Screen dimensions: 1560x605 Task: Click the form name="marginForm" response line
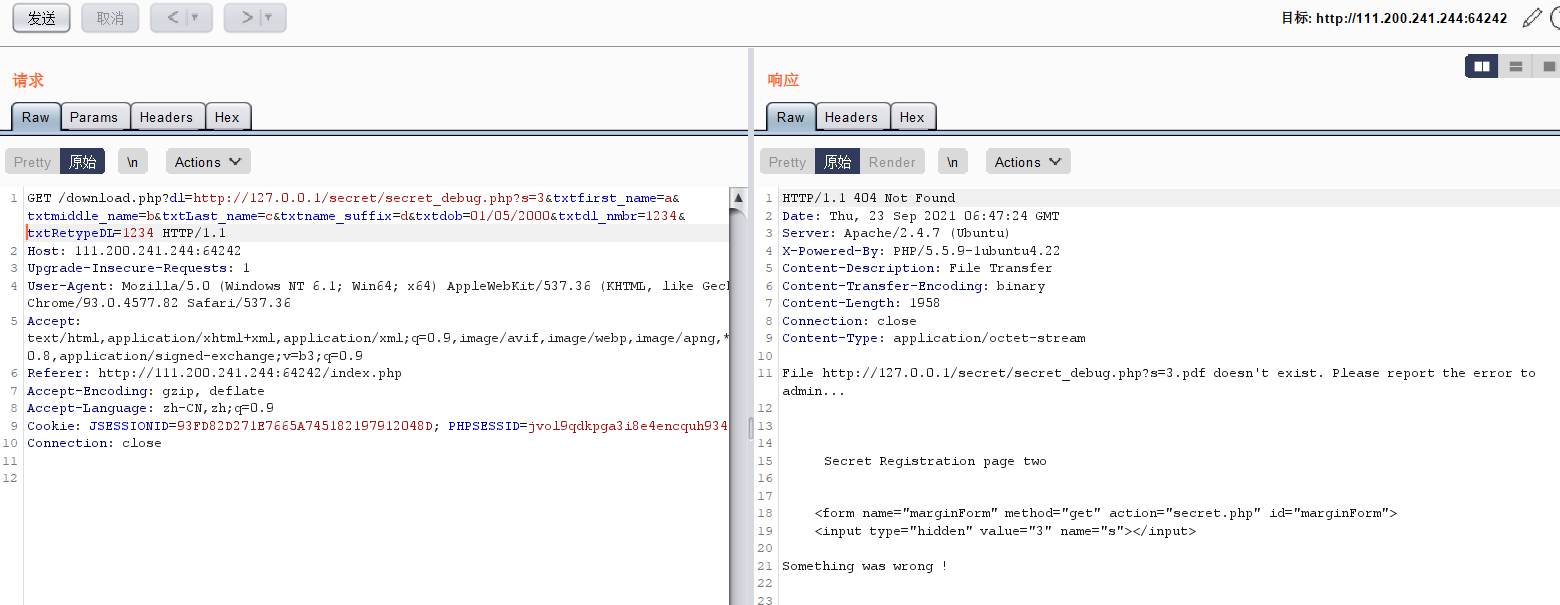coord(1105,513)
